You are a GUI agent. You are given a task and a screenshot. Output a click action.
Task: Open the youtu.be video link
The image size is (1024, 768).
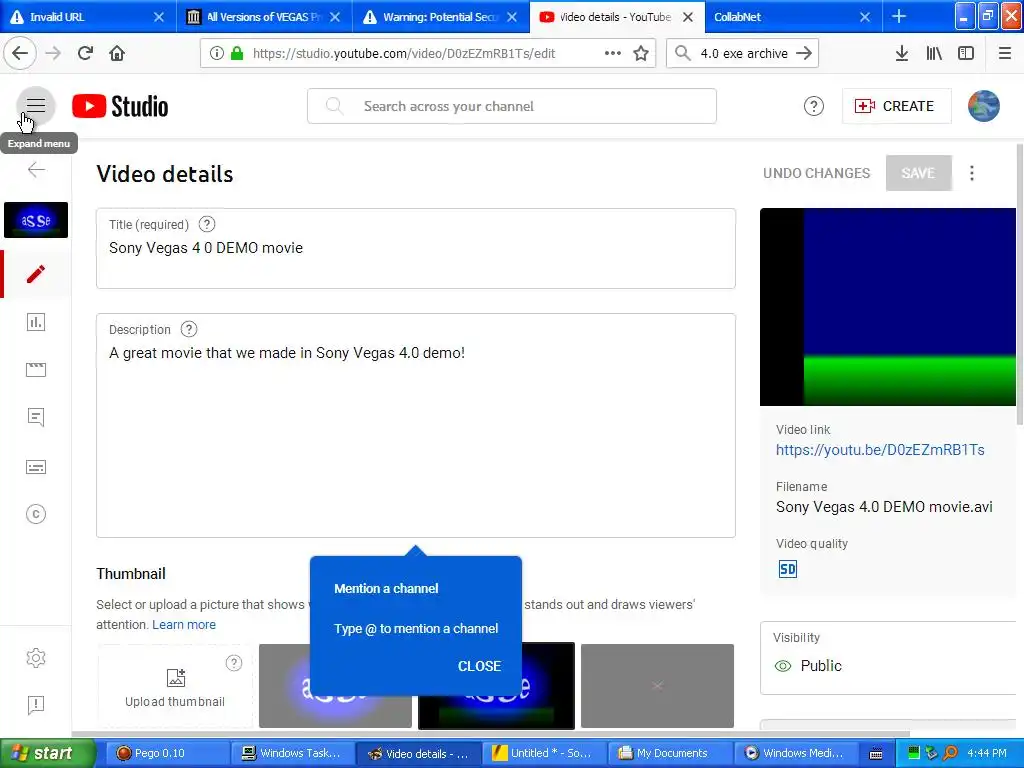[880, 449]
